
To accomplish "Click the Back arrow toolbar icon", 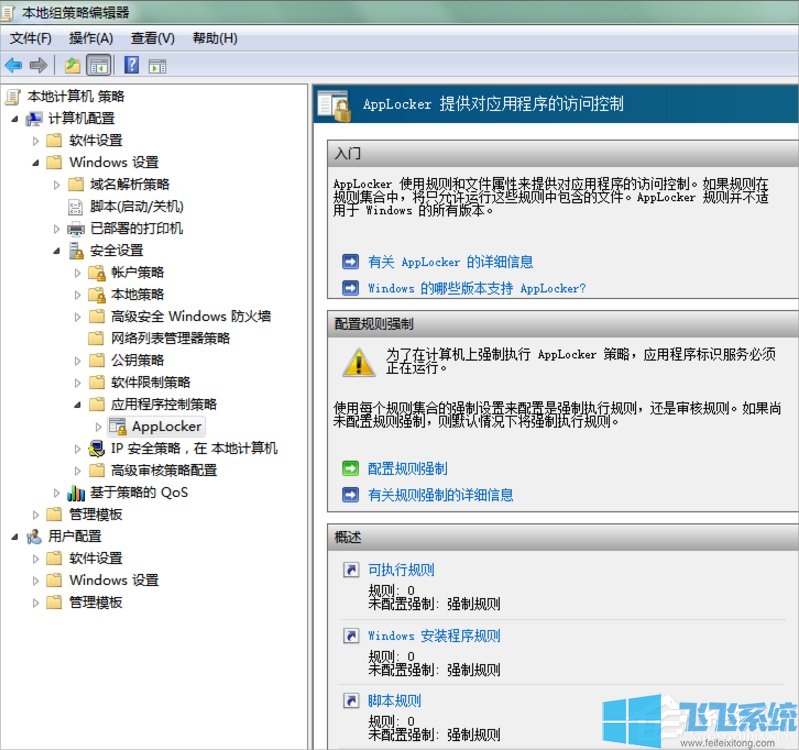I will [14, 65].
